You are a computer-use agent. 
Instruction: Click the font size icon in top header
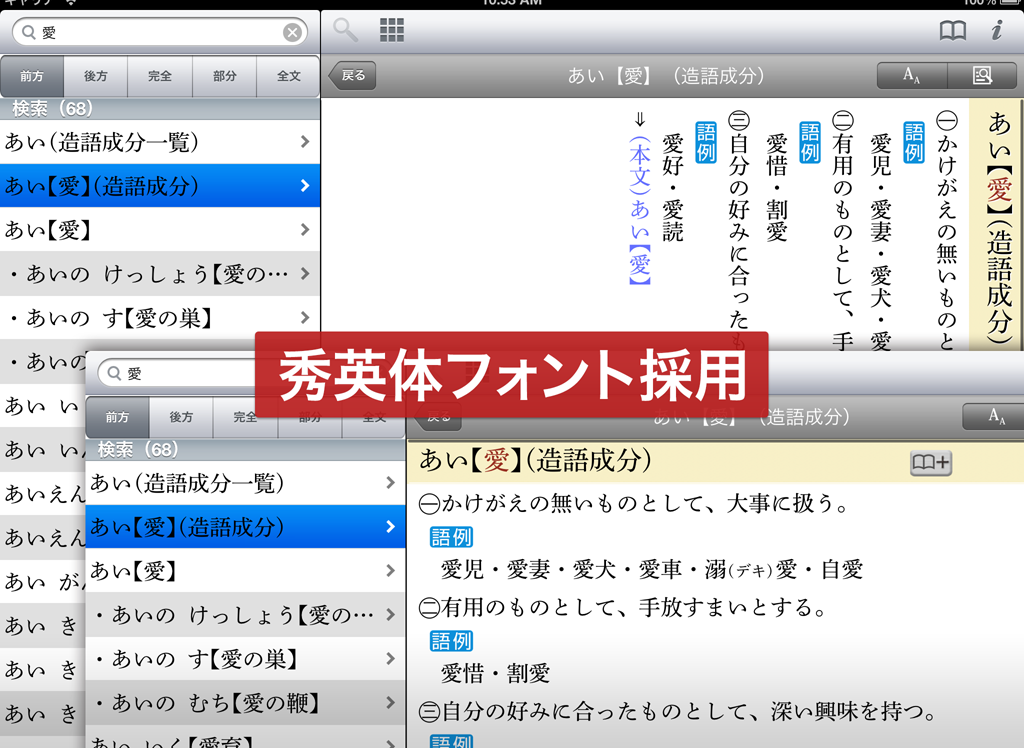(x=911, y=75)
